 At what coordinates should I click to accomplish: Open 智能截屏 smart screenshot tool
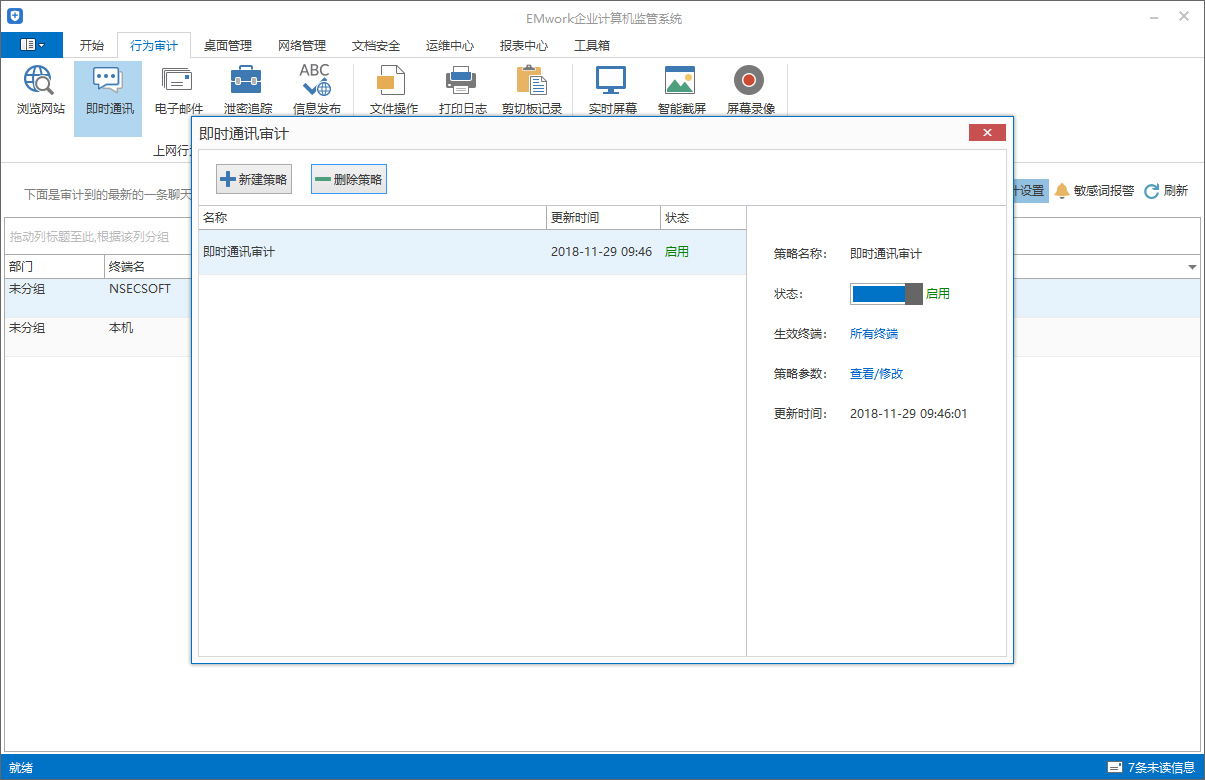coord(681,90)
